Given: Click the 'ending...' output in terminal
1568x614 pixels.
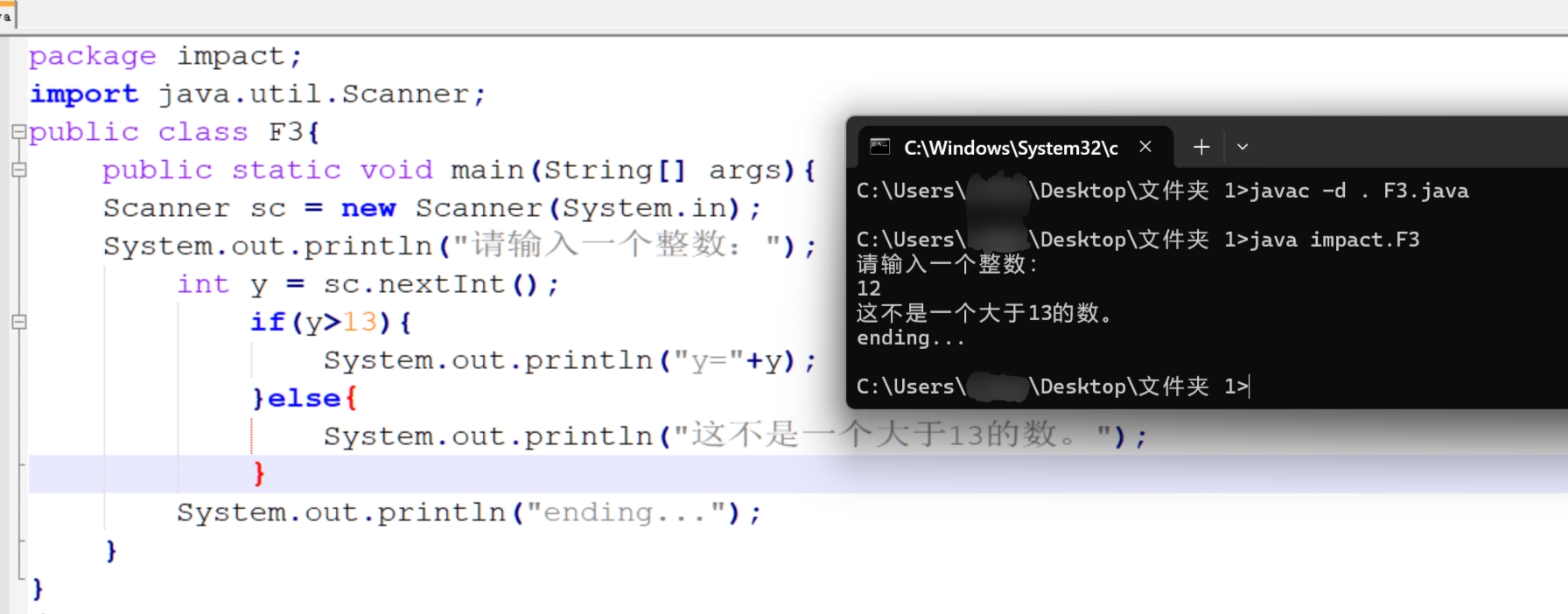Looking at the screenshot, I should (x=911, y=338).
